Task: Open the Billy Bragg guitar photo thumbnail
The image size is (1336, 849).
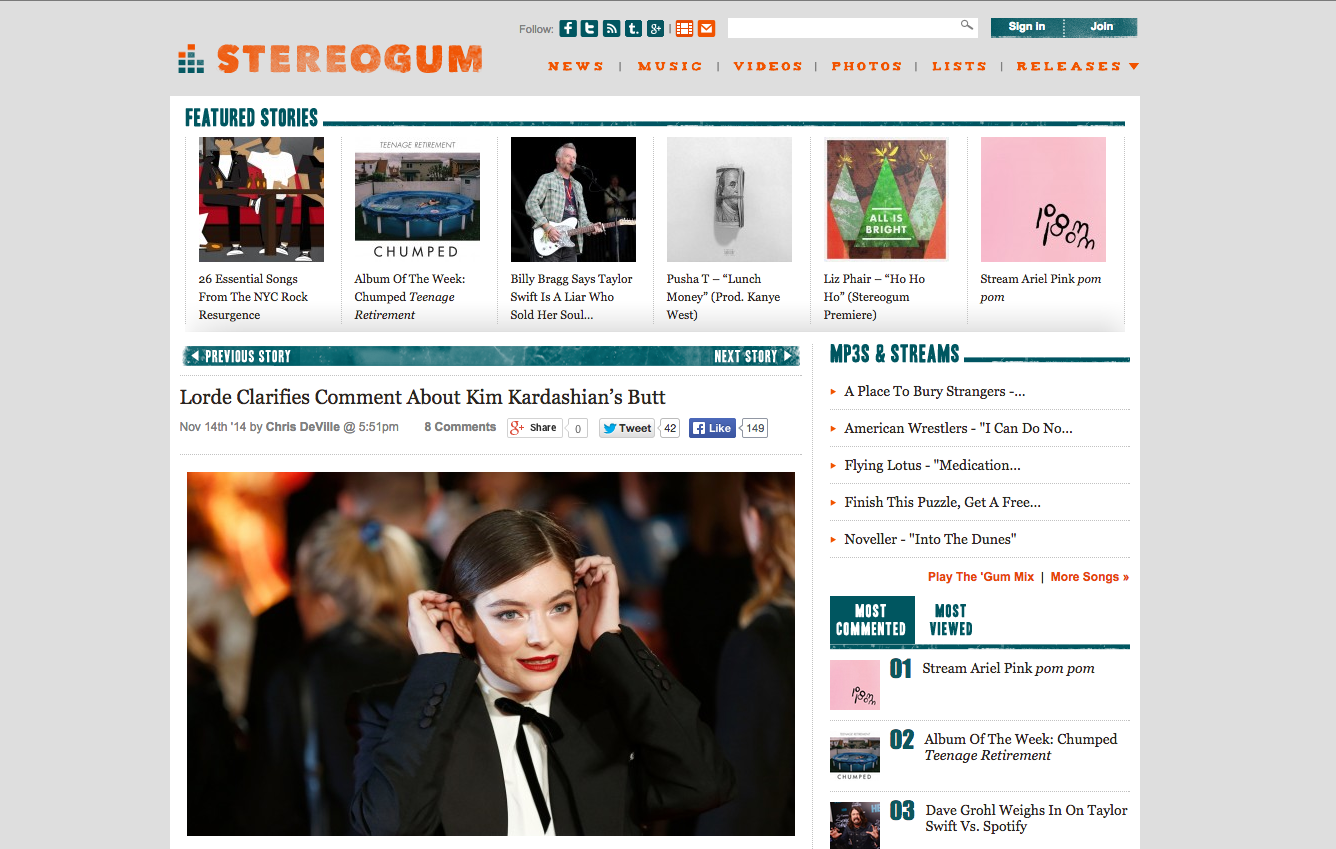Action: (573, 199)
